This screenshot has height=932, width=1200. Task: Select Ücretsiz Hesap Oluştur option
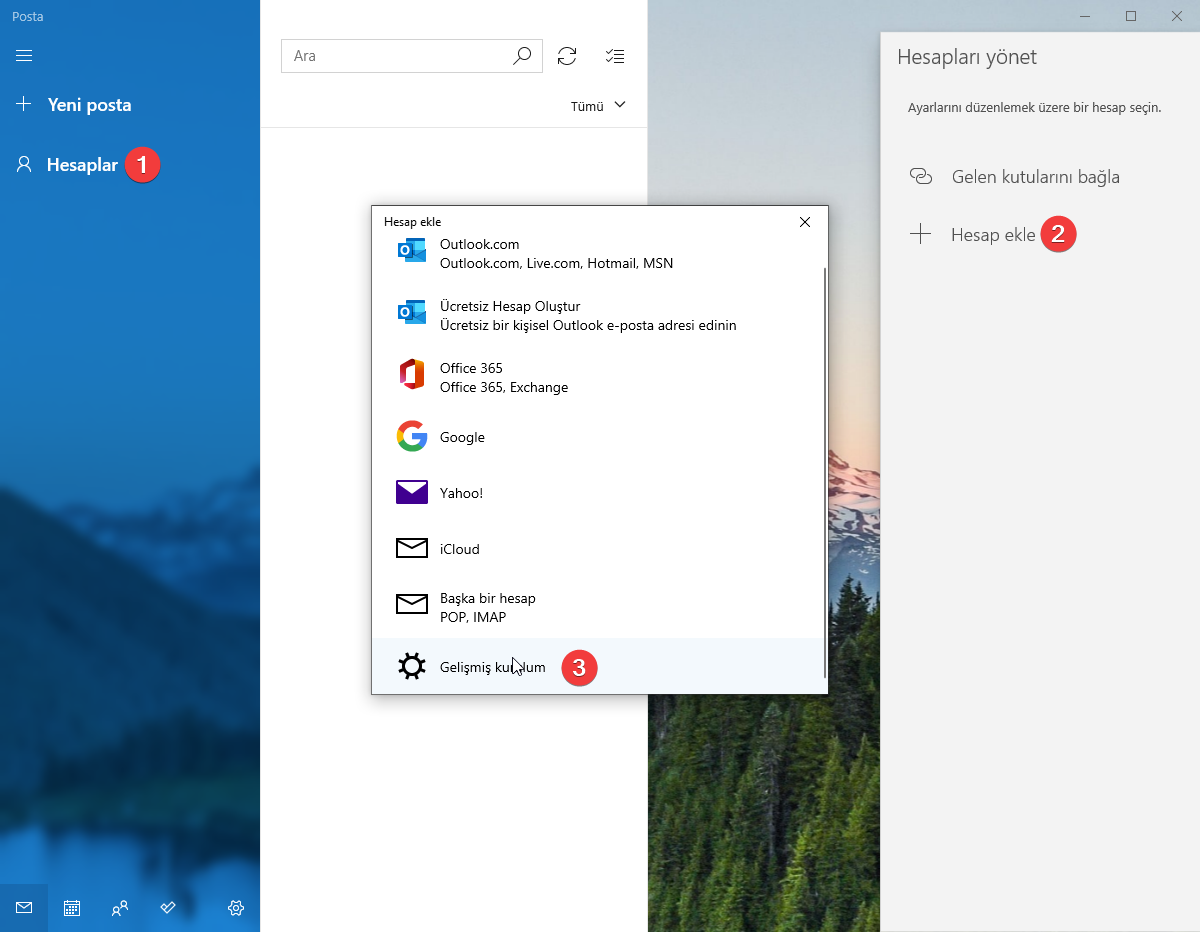tap(598, 315)
